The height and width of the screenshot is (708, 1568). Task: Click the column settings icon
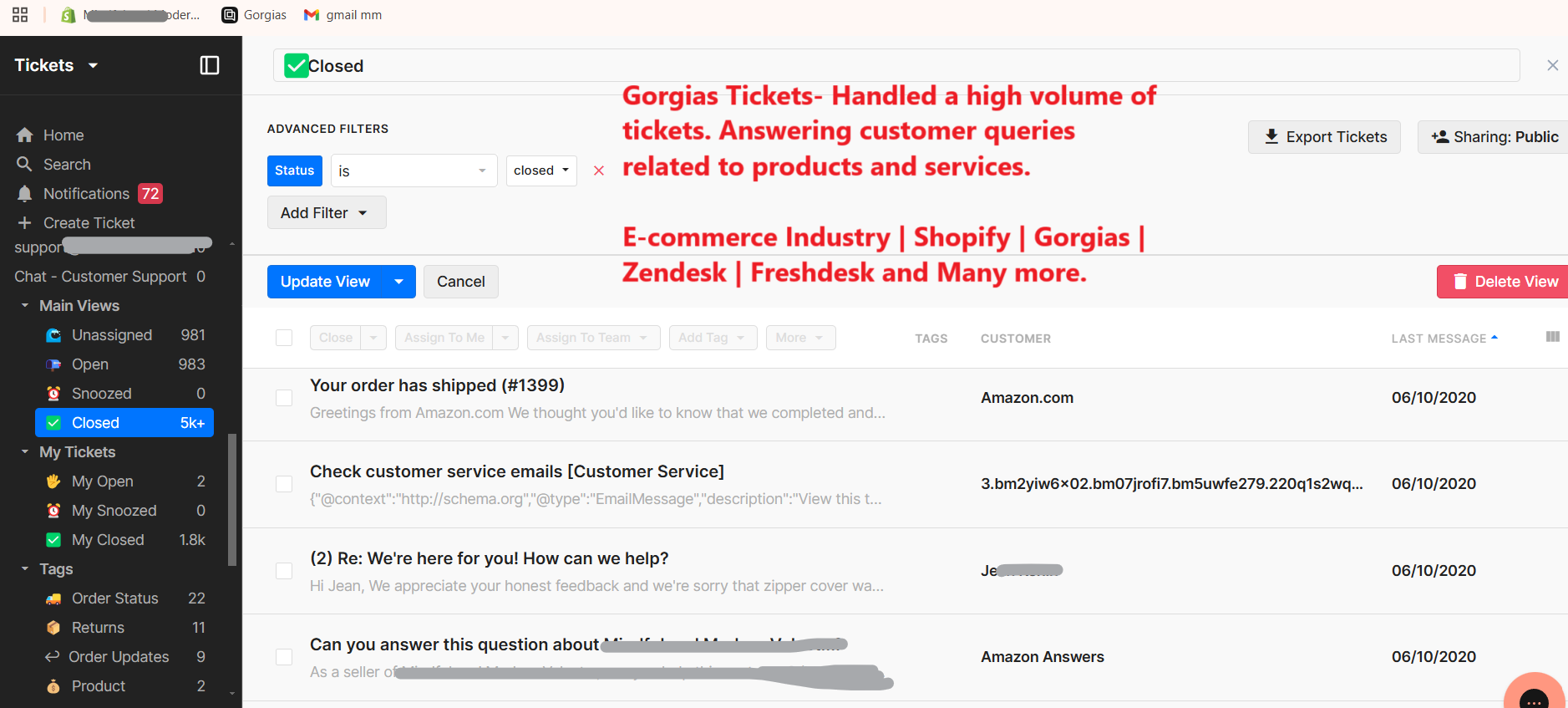[x=1552, y=337]
